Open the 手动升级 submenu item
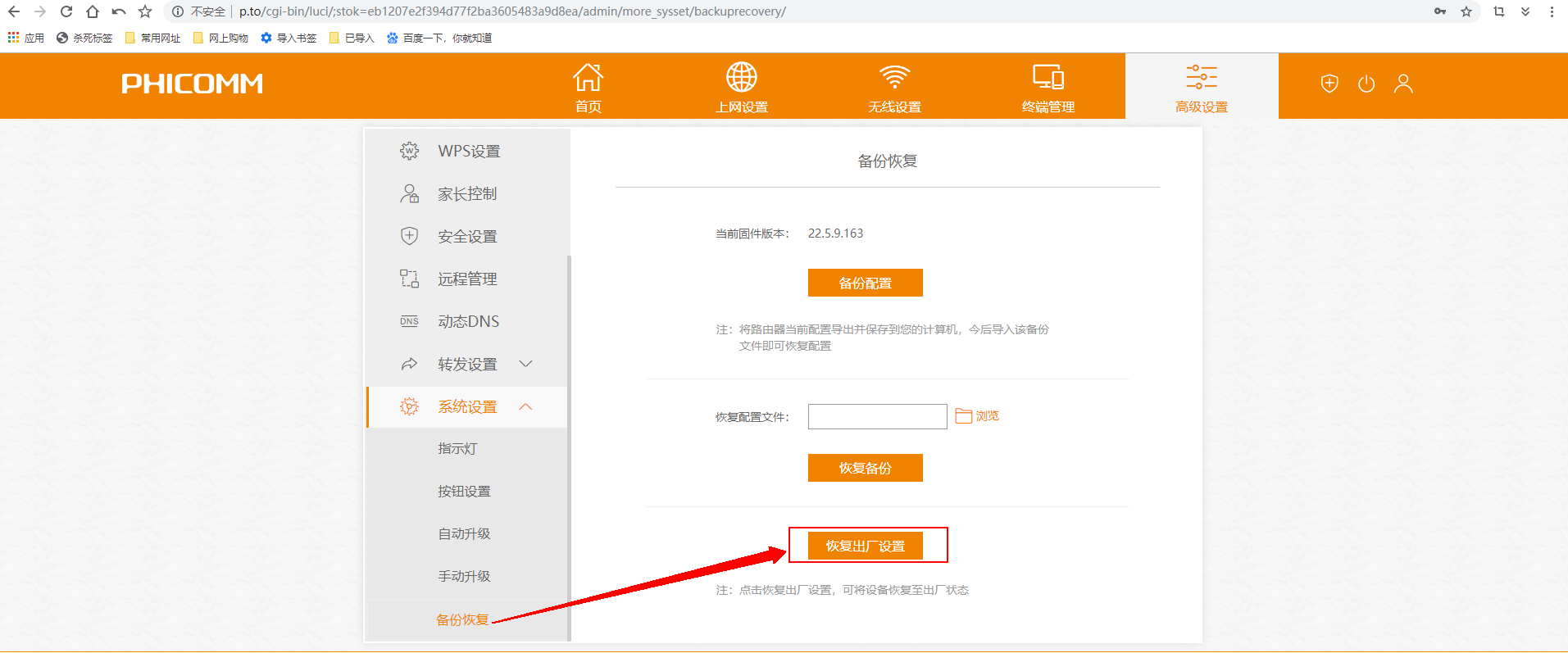The height and width of the screenshot is (653, 1568). pyautogui.click(x=464, y=577)
